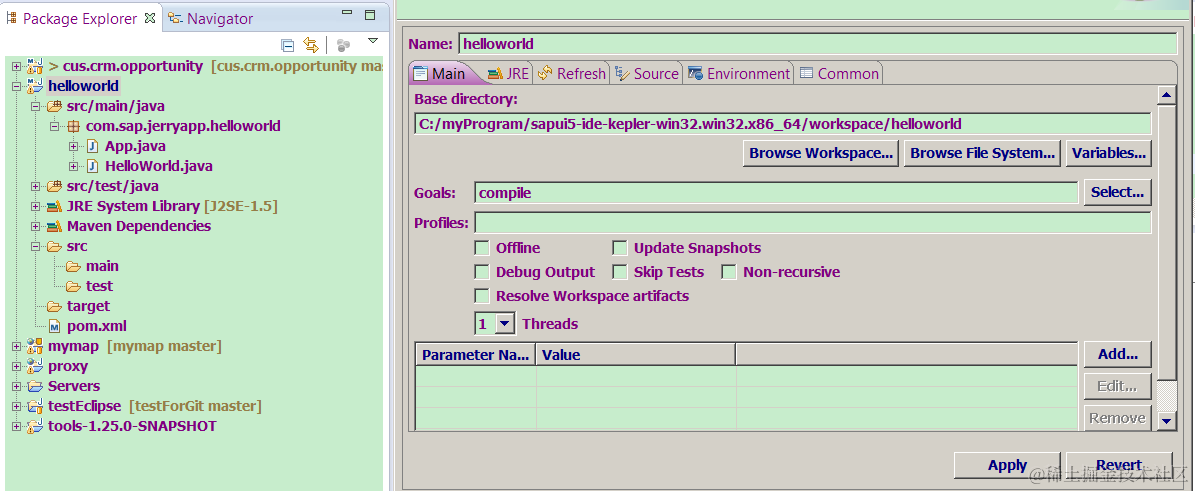Enable Resolve Workspace artifacts checkbox
The height and width of the screenshot is (491, 1195).
pos(482,296)
